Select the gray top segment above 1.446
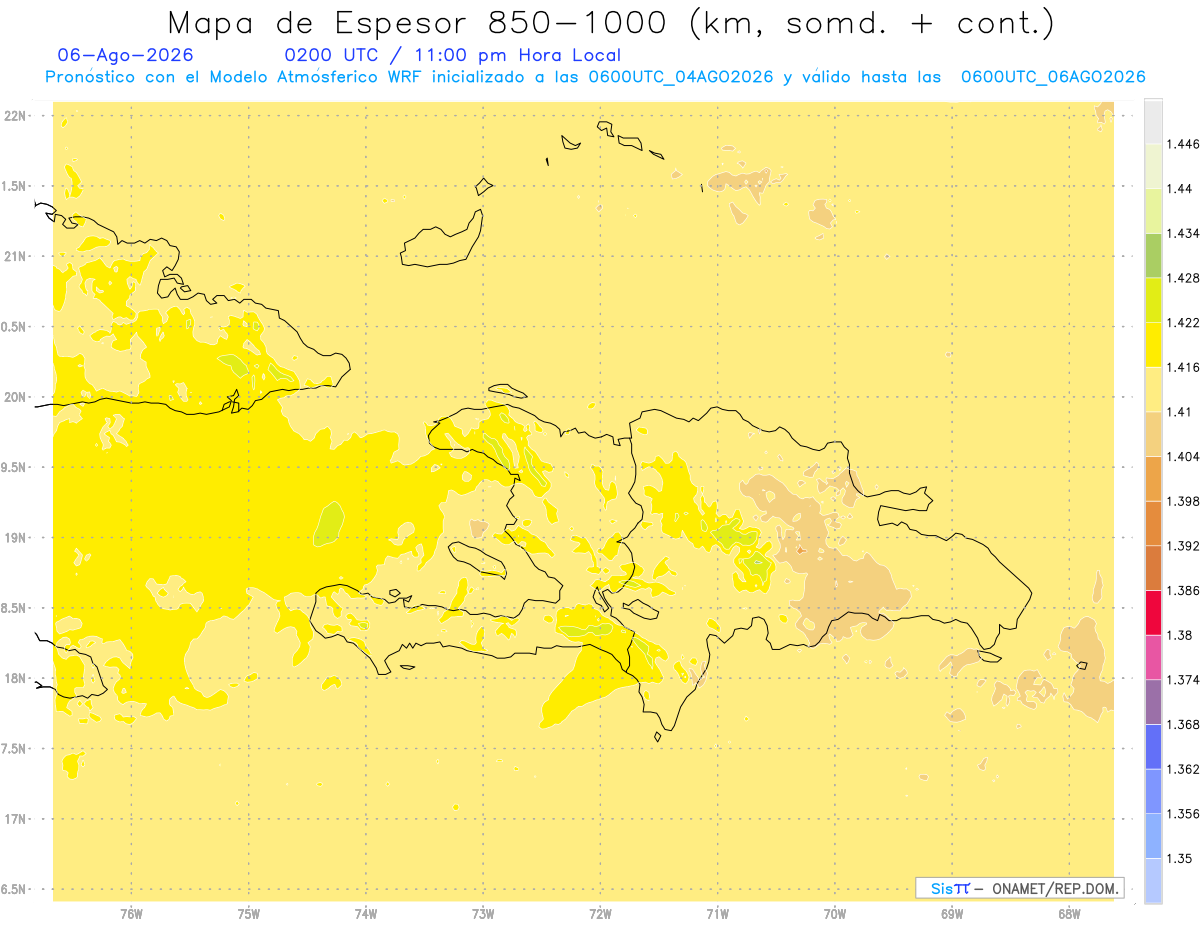The image size is (1200, 927). pos(1153,121)
